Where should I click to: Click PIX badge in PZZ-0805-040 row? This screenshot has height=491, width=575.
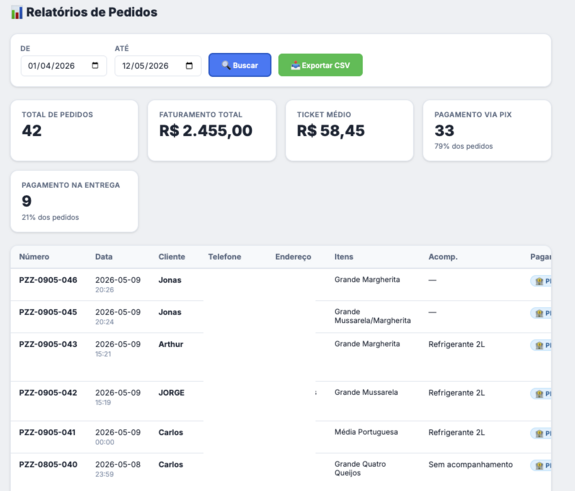click(541, 466)
